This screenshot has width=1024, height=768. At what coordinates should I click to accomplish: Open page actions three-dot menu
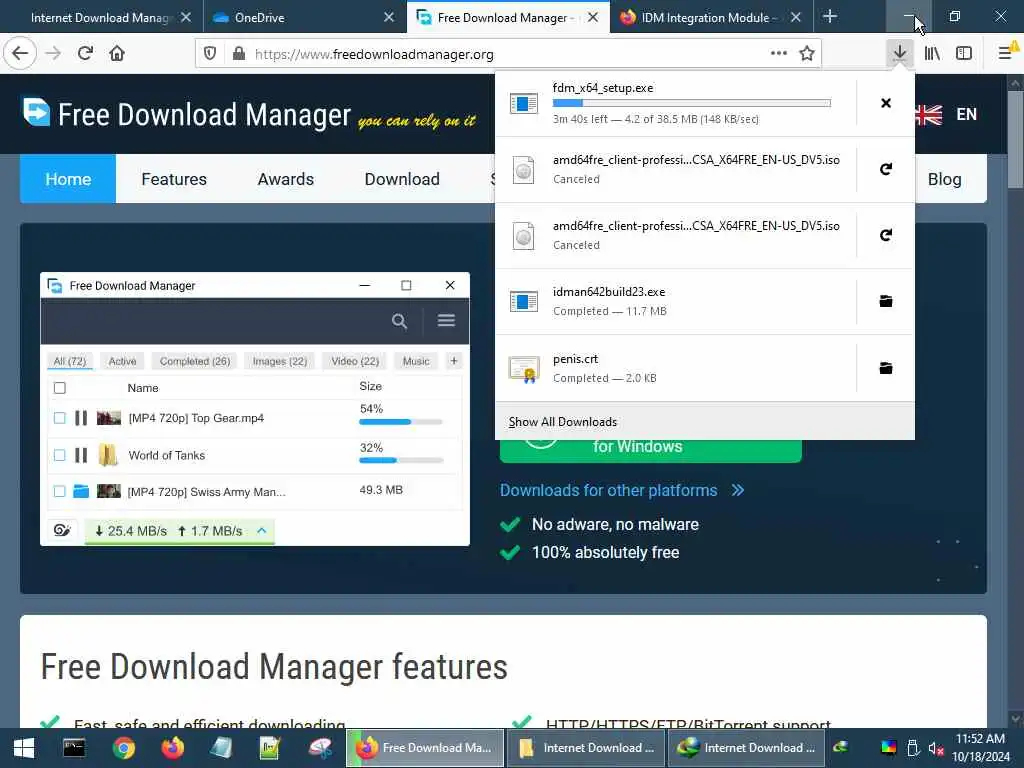click(x=778, y=54)
